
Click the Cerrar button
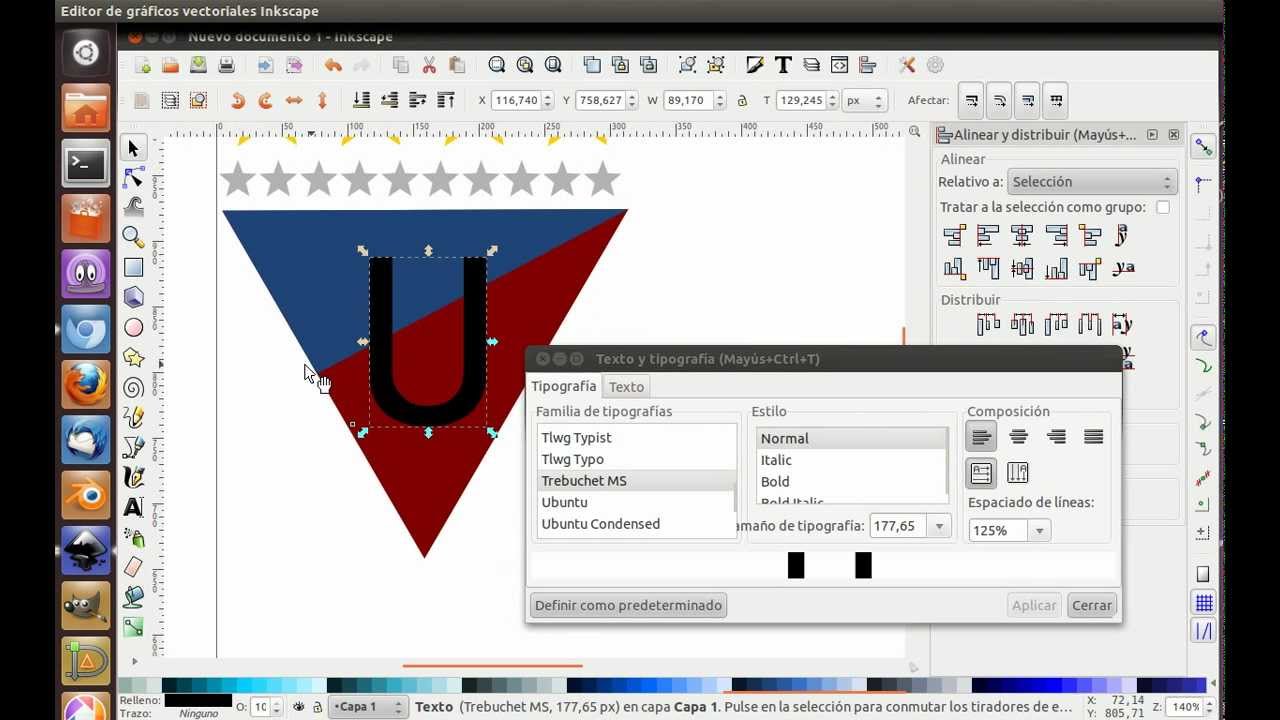tap(1092, 605)
